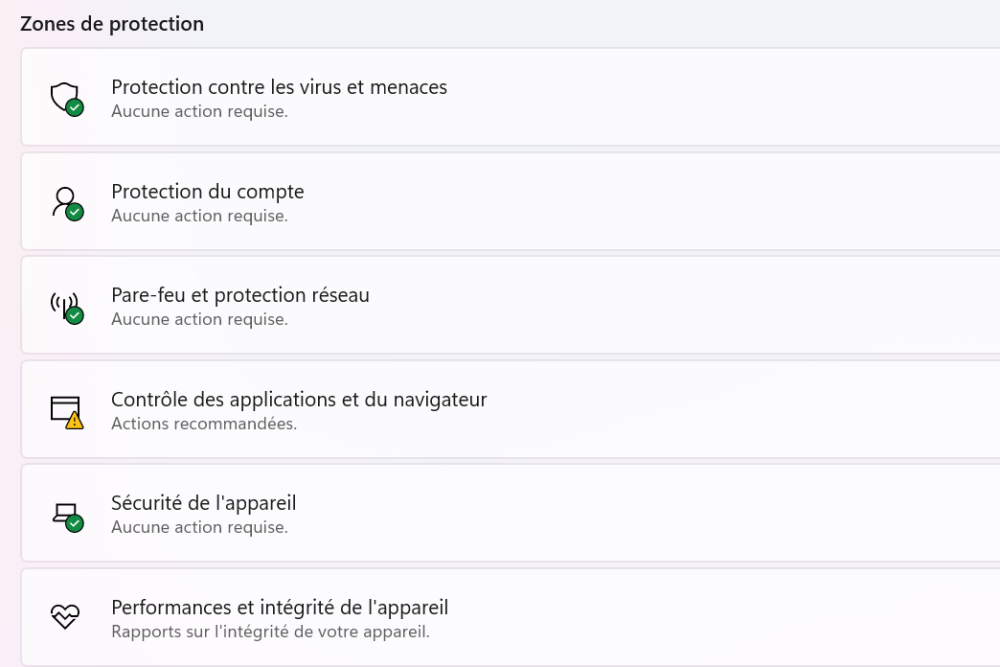
Task: Click the green checkmark badge on laptop icon
Action: tap(75, 524)
